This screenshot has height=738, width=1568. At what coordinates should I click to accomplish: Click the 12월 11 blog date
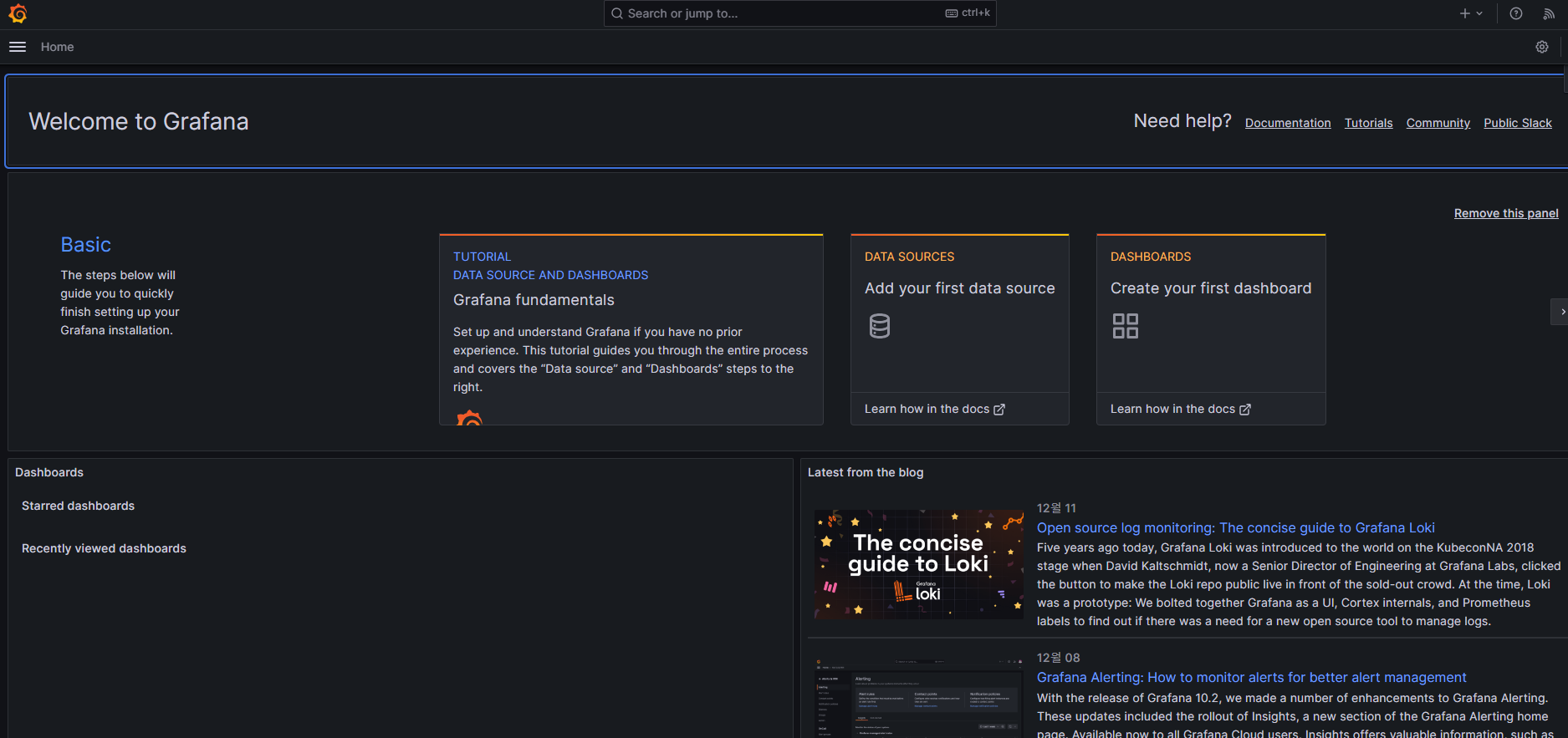[x=1056, y=508]
